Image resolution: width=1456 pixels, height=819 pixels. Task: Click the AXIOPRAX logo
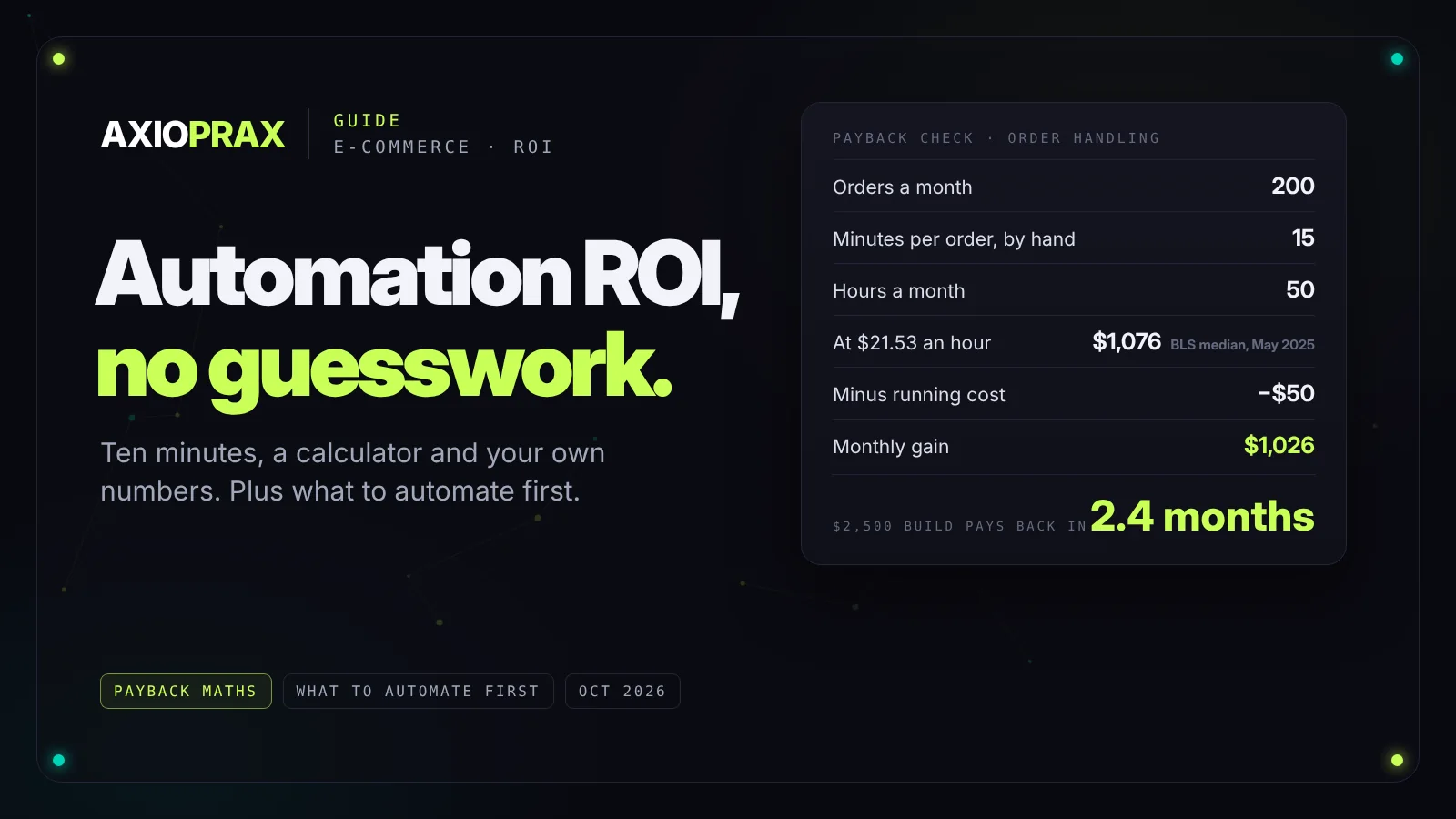tap(193, 135)
